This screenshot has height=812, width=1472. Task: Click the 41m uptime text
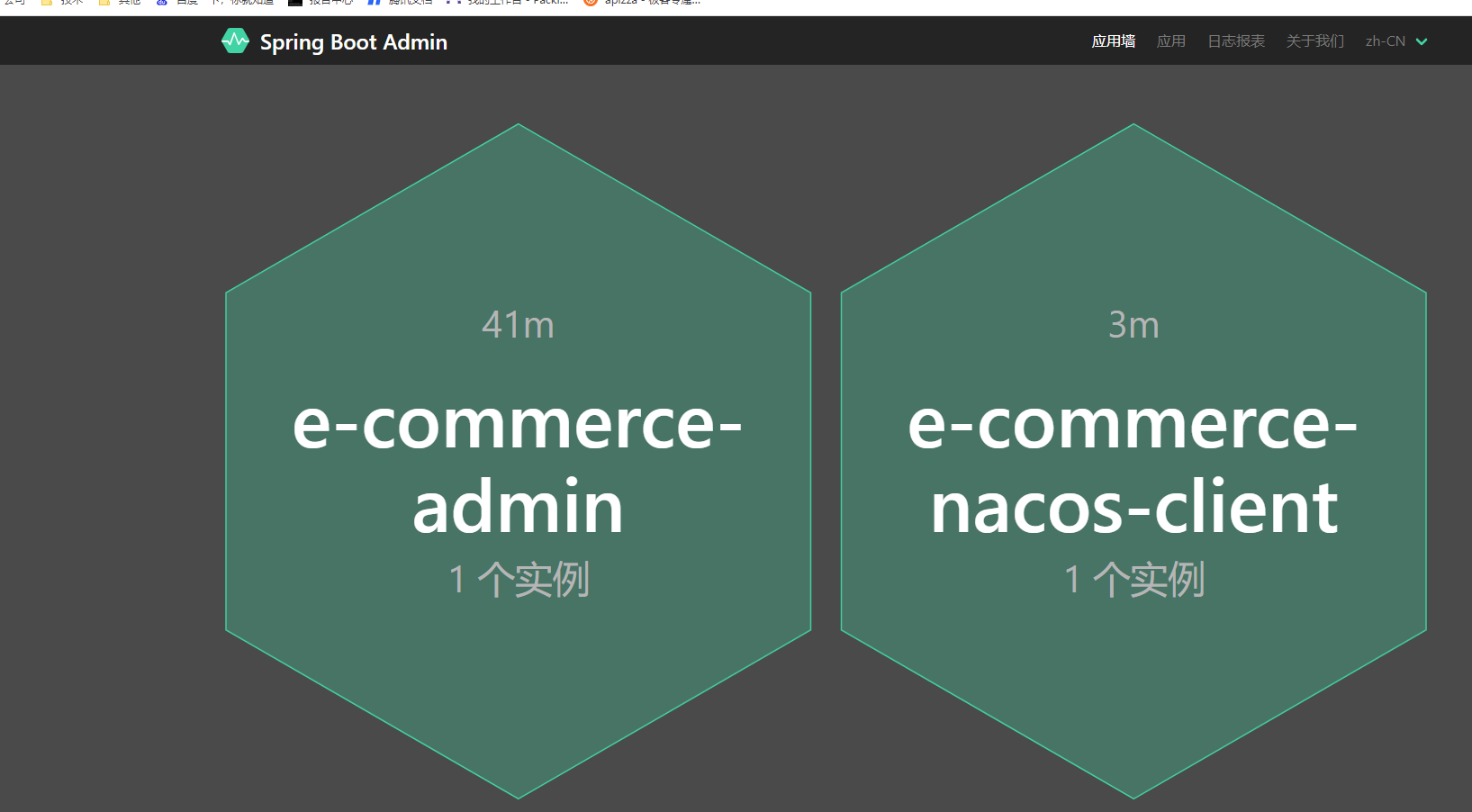click(x=518, y=325)
